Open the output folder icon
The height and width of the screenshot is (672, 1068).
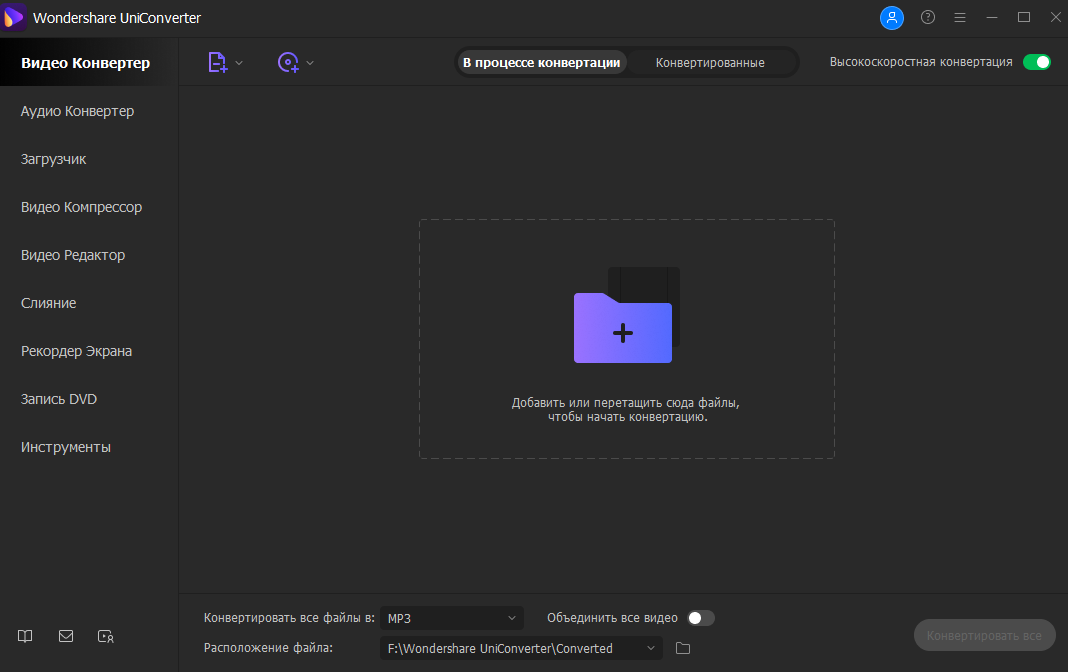click(682, 648)
